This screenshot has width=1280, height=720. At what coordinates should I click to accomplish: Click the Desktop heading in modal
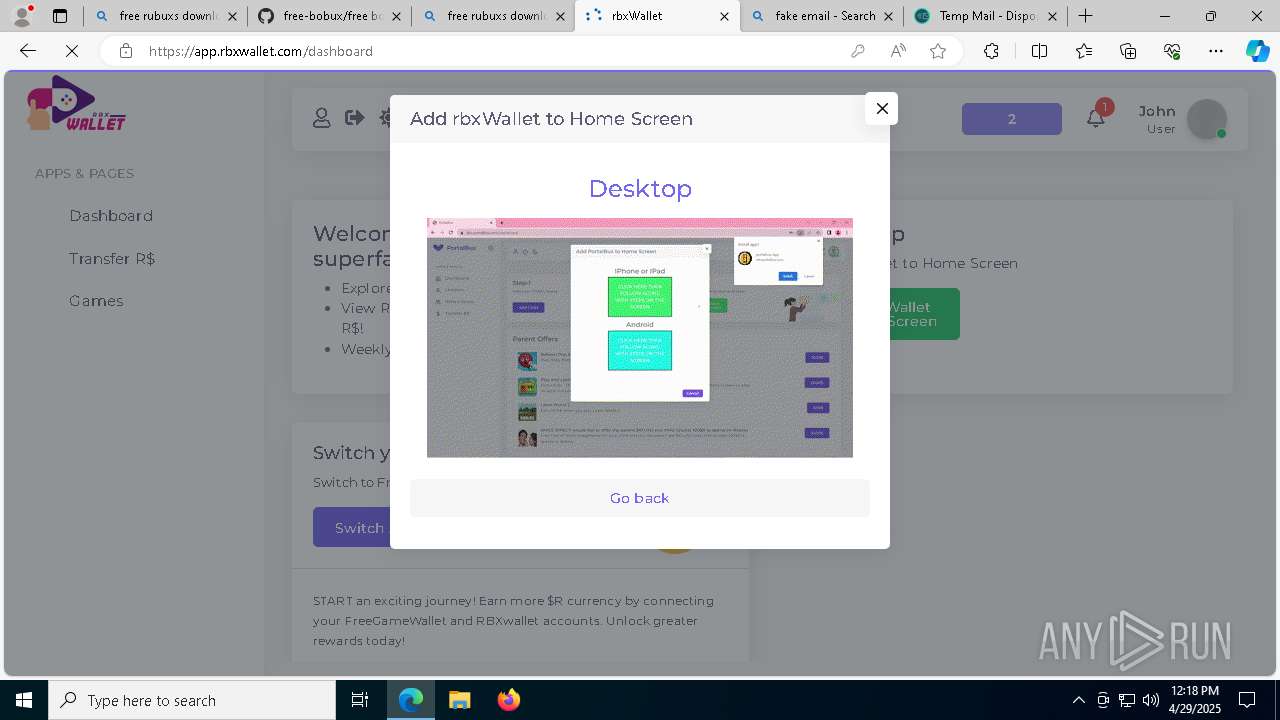pos(640,188)
